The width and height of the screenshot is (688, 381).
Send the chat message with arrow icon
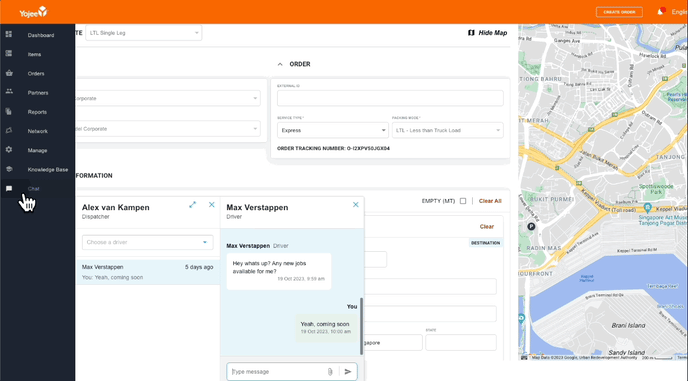[x=348, y=372]
